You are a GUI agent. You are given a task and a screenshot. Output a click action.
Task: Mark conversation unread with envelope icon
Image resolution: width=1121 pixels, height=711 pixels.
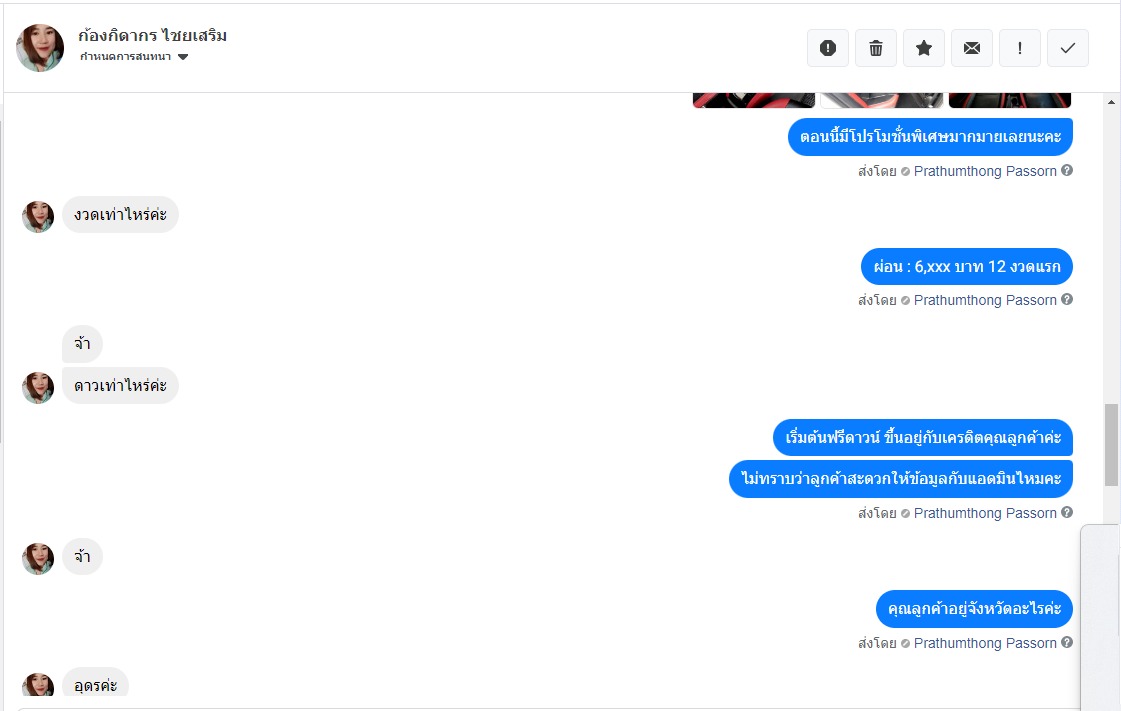972,48
